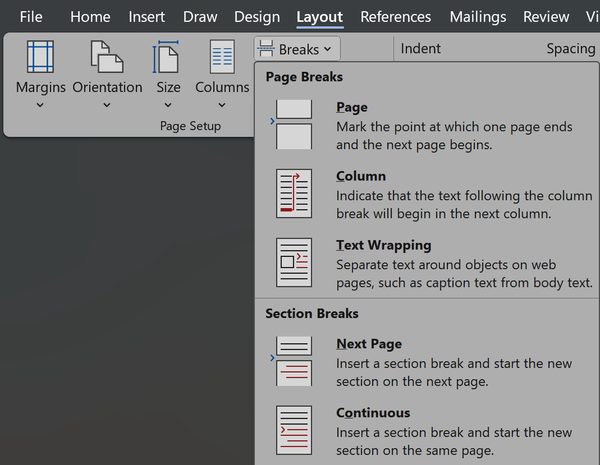Select the Column break icon
This screenshot has height=465, width=600.
click(294, 193)
